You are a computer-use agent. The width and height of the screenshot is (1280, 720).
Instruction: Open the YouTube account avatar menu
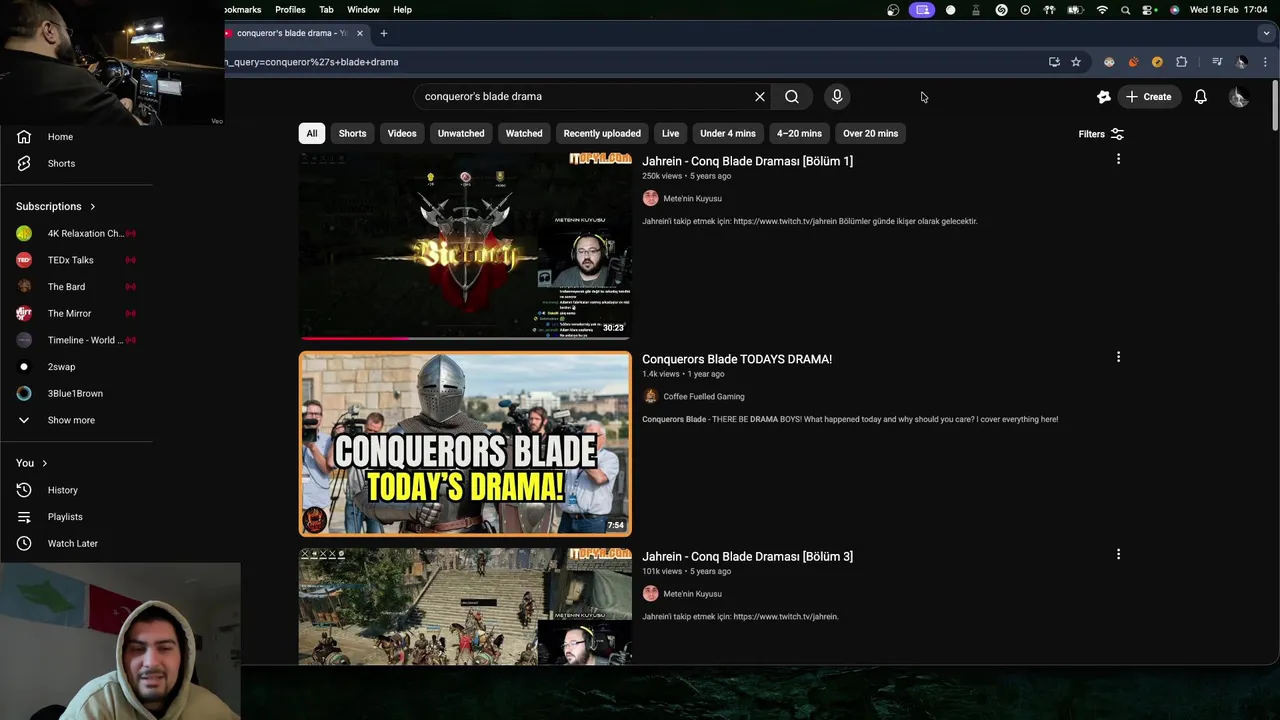1238,97
